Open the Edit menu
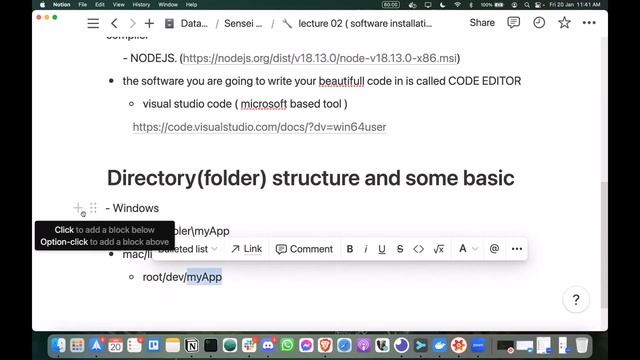The width and height of the screenshot is (640, 360). [x=100, y=4]
